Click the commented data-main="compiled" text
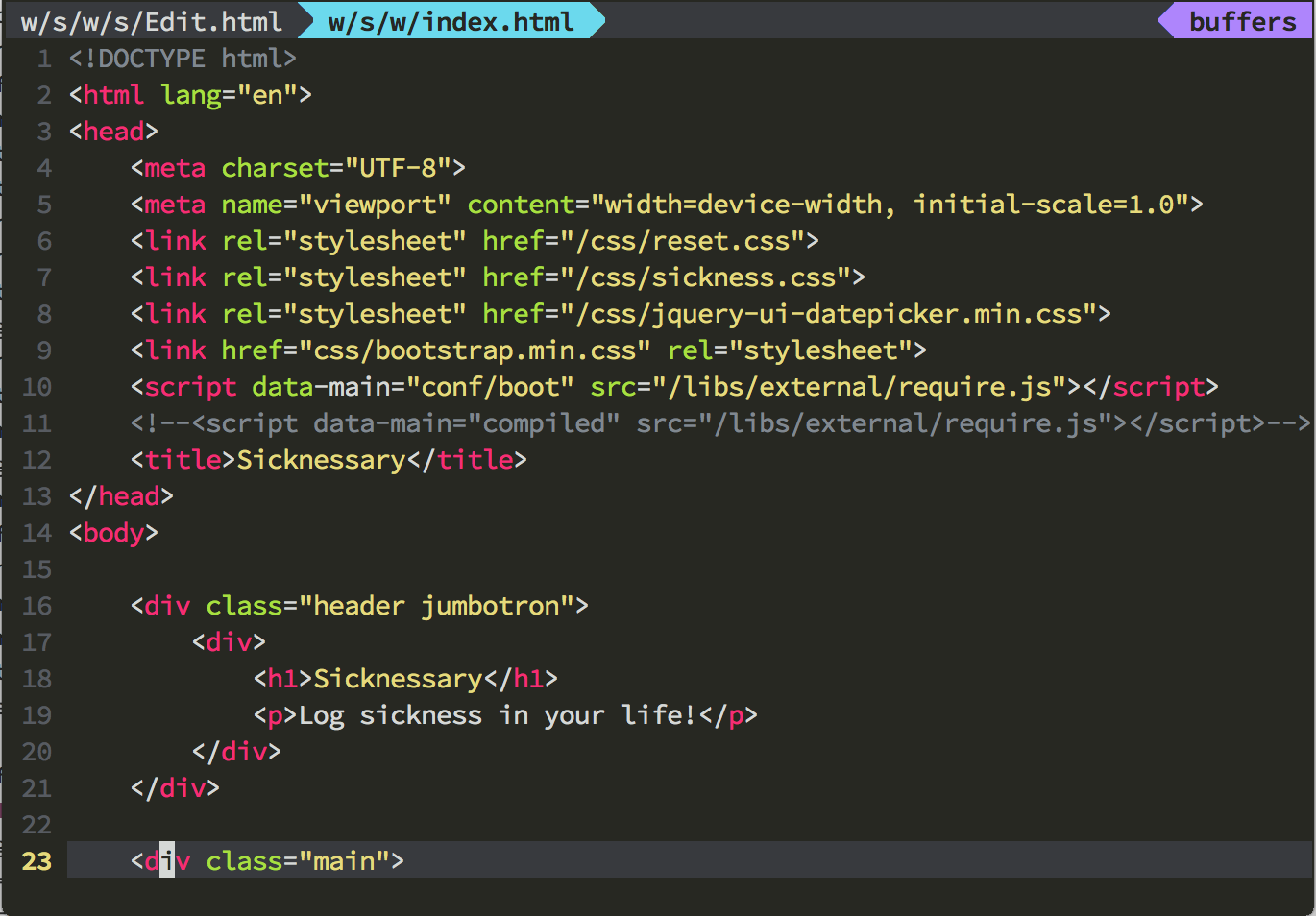This screenshot has height=916, width=1316. pyautogui.click(x=467, y=423)
